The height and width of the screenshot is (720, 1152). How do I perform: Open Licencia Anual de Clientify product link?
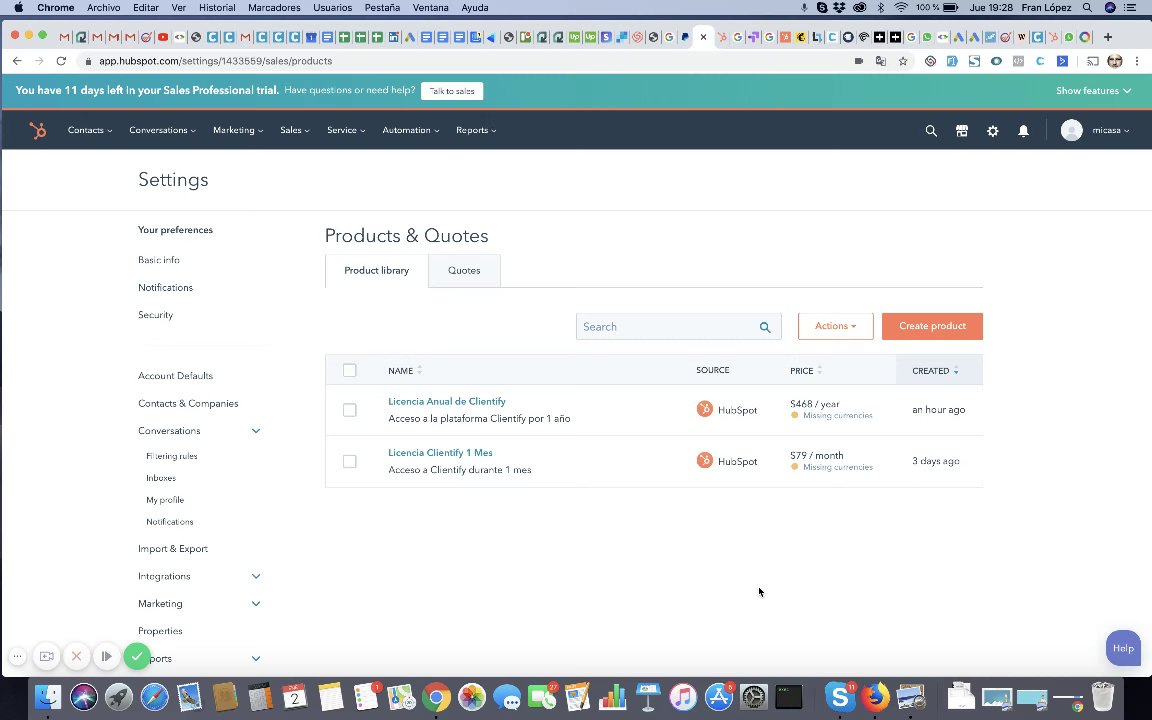coord(447,401)
